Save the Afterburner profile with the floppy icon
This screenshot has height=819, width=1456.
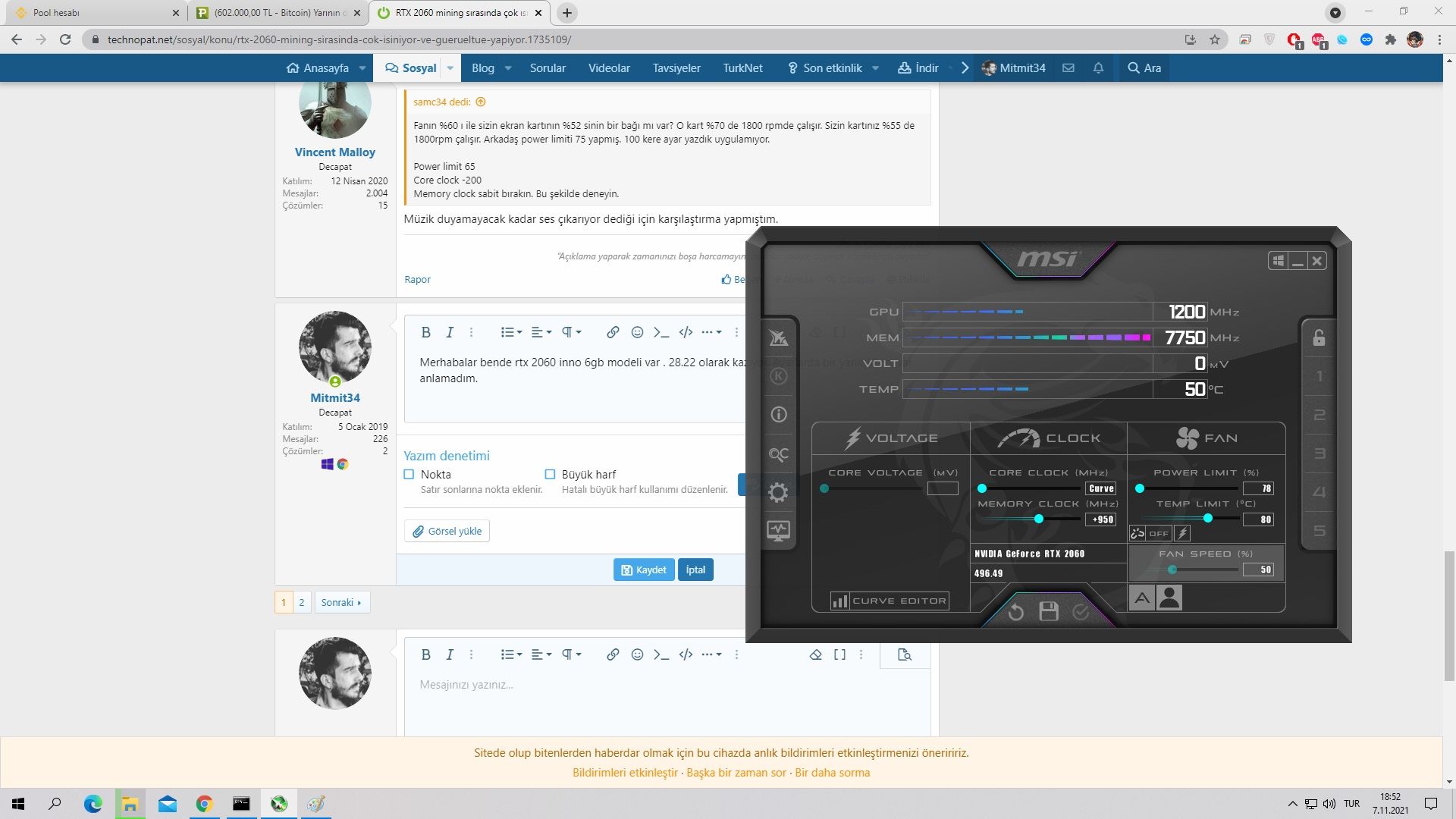(x=1049, y=611)
